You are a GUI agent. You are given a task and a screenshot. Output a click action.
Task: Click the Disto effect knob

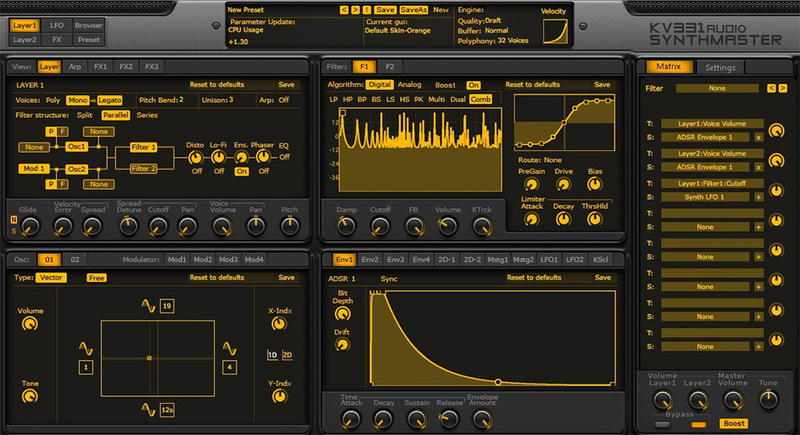coord(194,155)
